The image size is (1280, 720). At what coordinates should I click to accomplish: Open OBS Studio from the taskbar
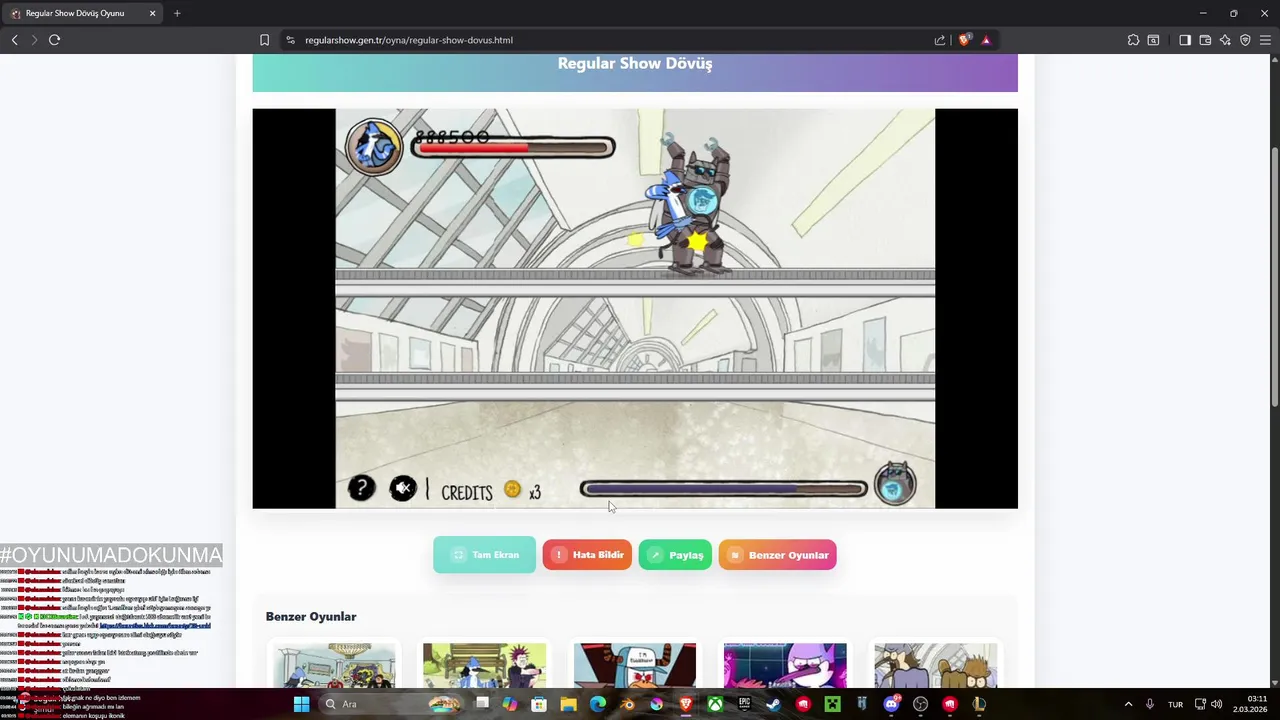tap(920, 704)
